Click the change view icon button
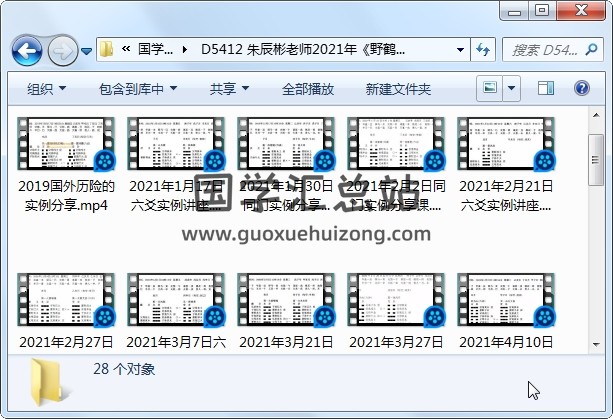 pos(490,88)
